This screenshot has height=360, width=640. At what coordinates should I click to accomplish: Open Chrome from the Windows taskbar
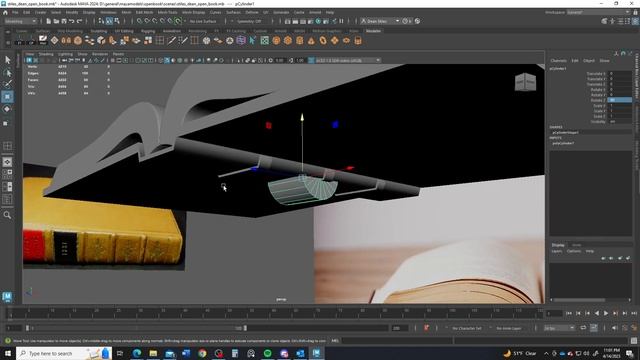202,353
